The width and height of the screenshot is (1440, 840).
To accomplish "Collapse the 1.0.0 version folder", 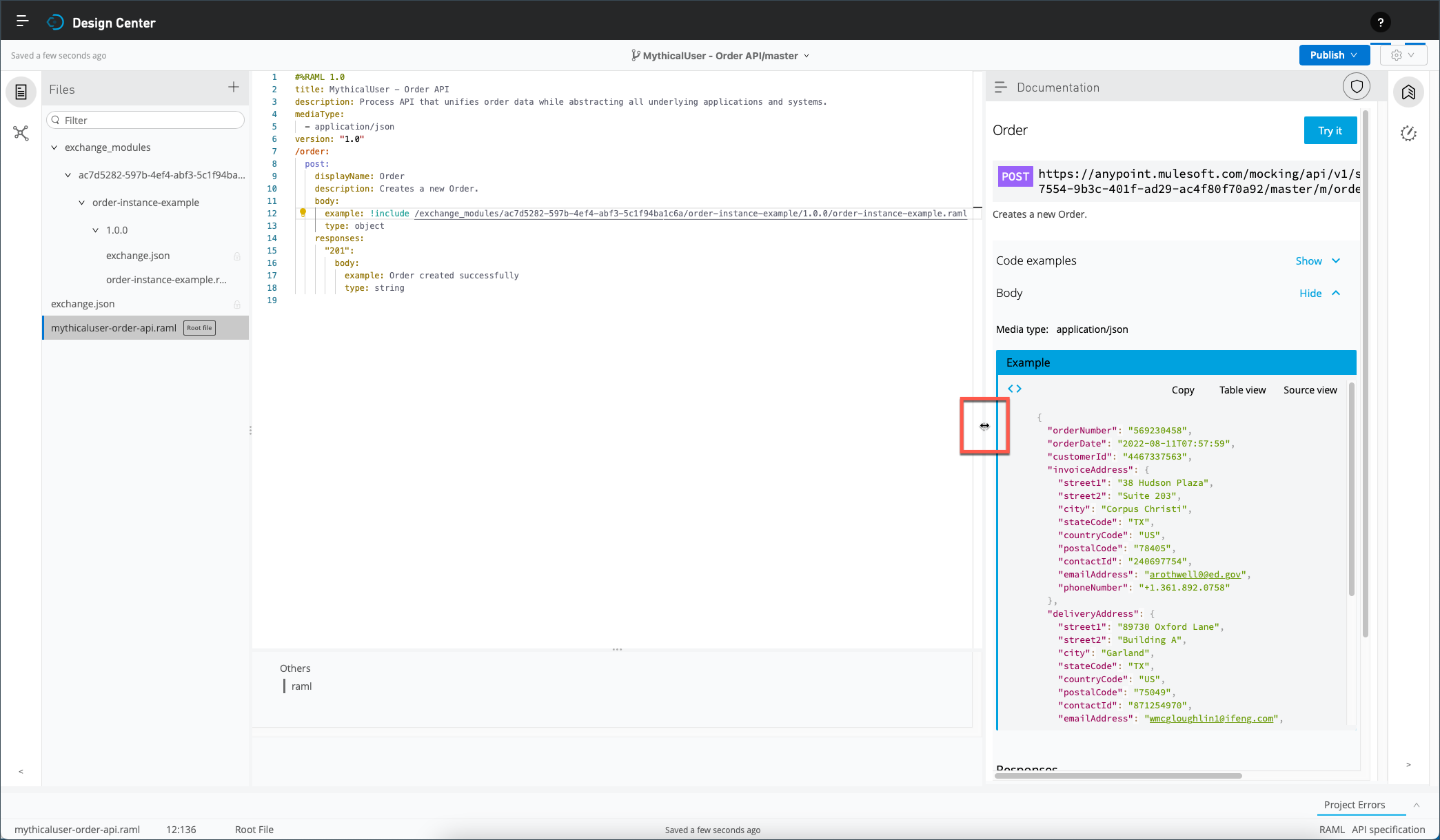I will pyautogui.click(x=95, y=230).
